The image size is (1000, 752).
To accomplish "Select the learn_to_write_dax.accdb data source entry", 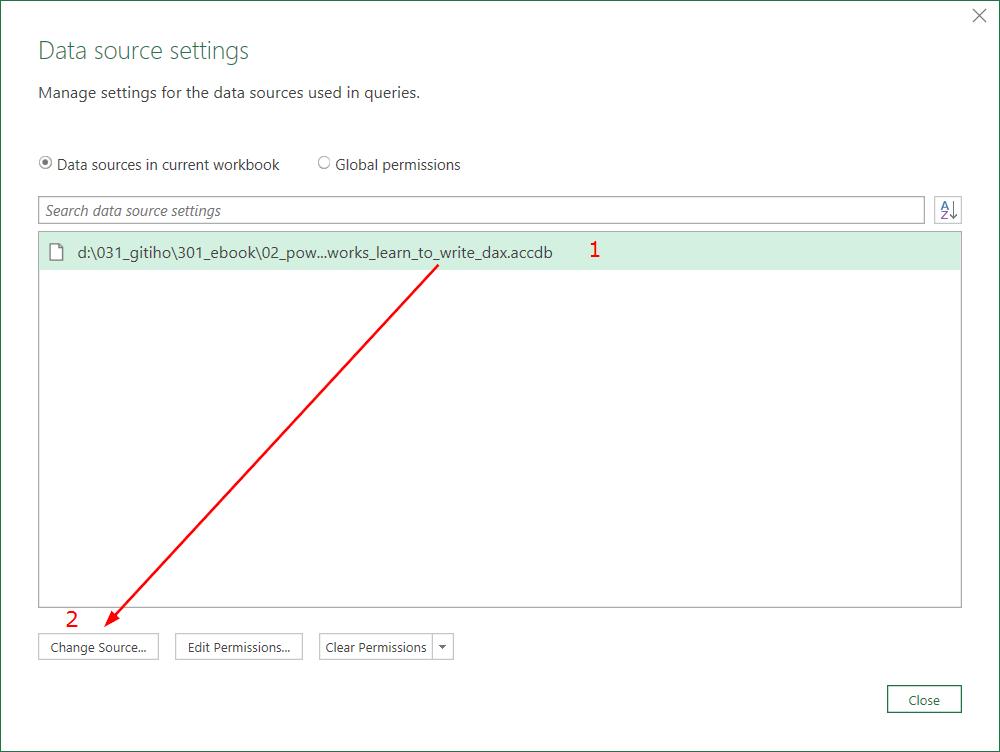I will click(x=314, y=253).
